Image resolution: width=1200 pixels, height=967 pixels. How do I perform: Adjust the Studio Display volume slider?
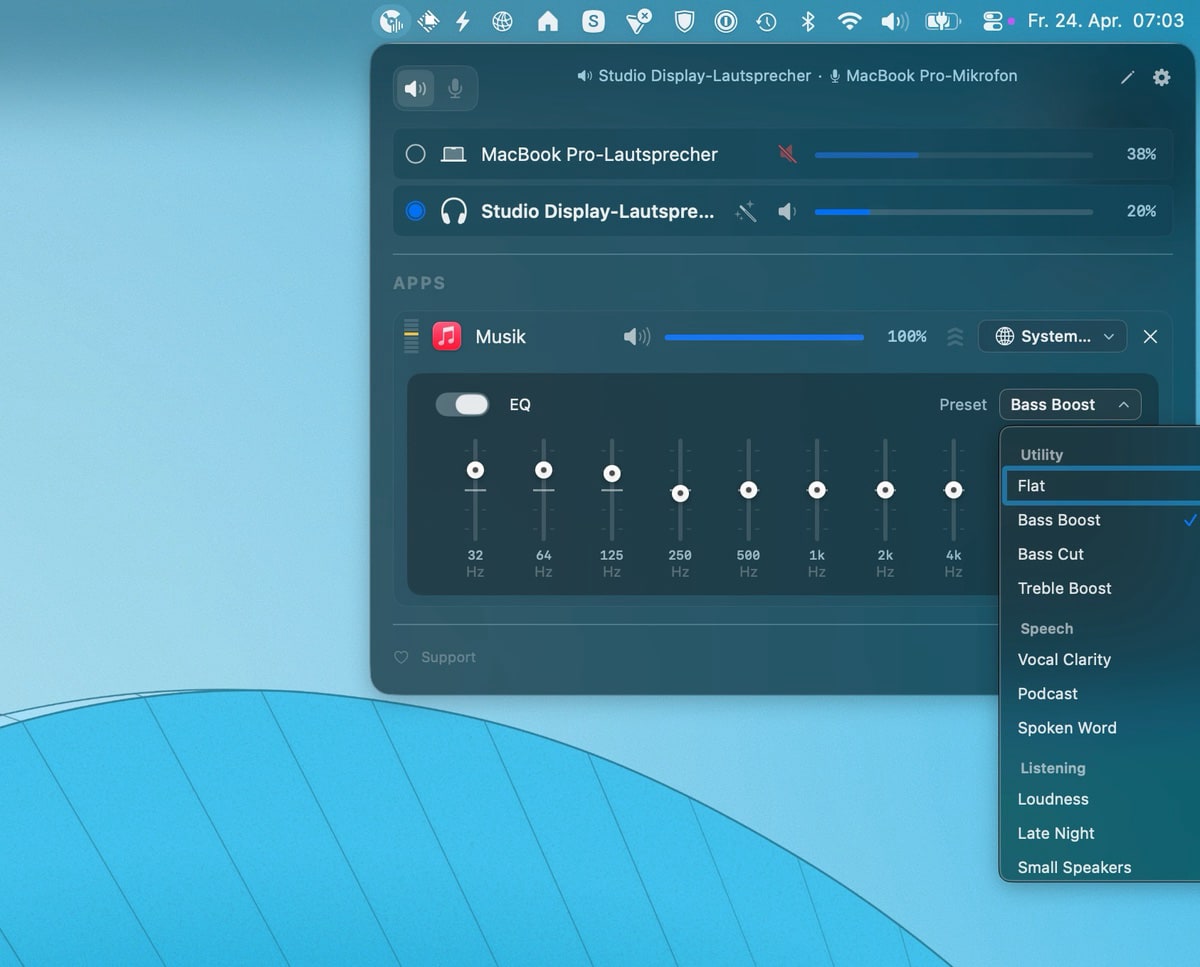point(953,211)
